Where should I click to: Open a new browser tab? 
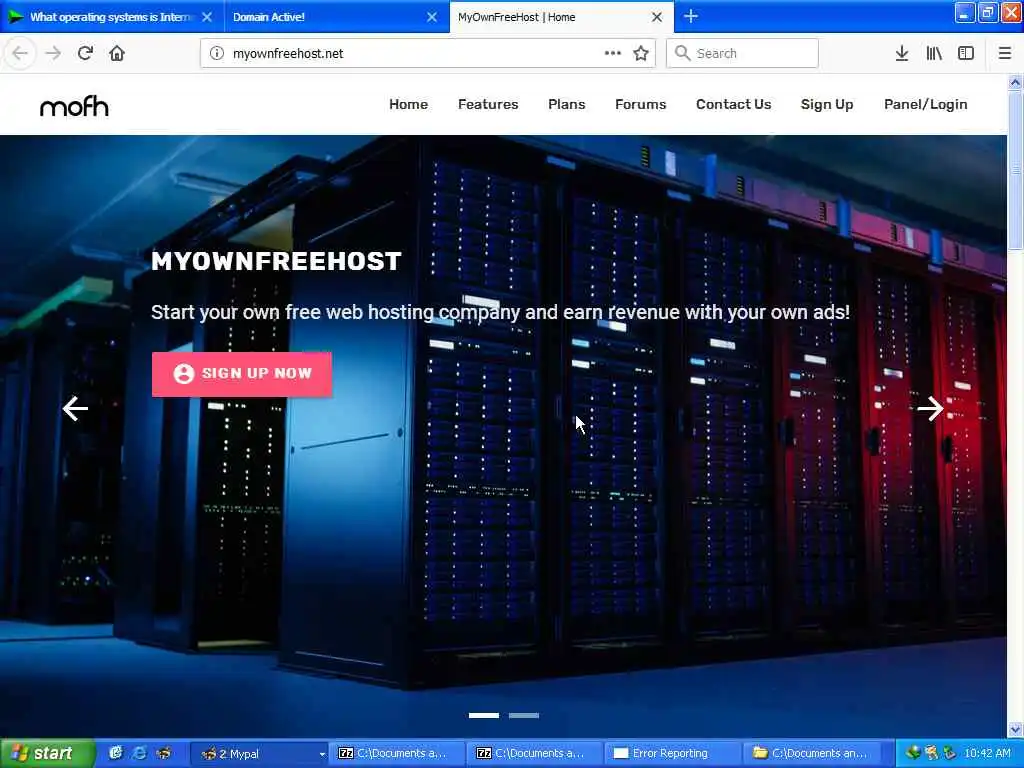(691, 16)
